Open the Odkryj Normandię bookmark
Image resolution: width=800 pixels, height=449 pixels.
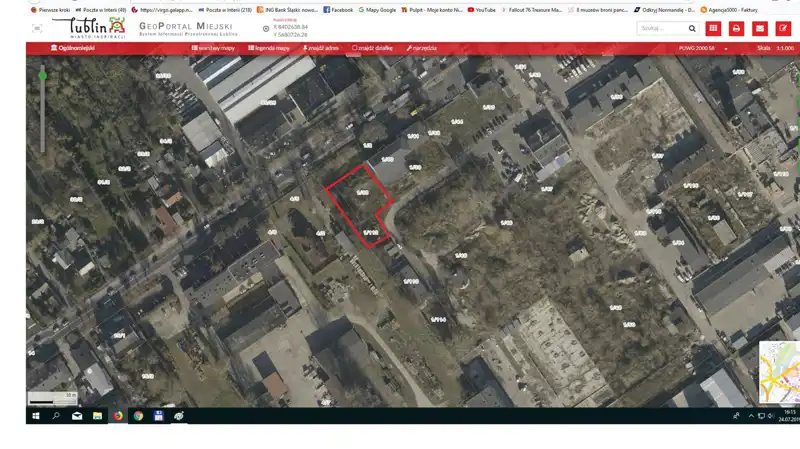[664, 10]
